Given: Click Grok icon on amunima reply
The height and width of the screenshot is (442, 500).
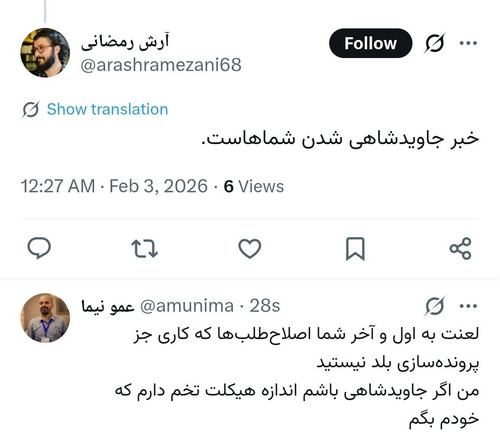Looking at the screenshot, I should pyautogui.click(x=435, y=306).
